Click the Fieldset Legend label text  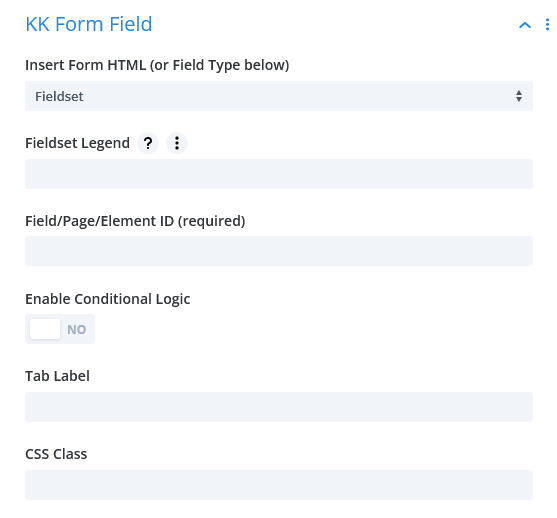77,143
